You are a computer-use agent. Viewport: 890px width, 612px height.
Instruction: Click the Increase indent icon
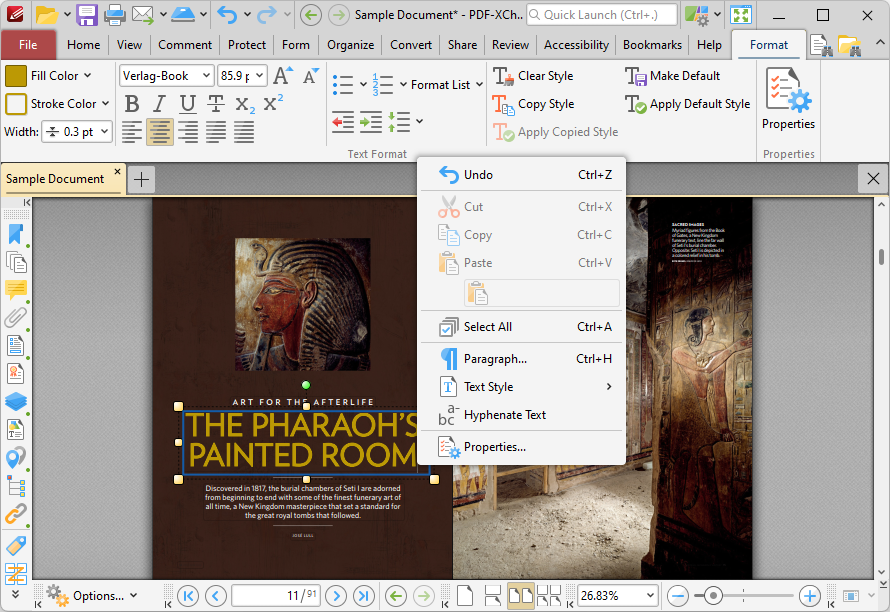(371, 121)
